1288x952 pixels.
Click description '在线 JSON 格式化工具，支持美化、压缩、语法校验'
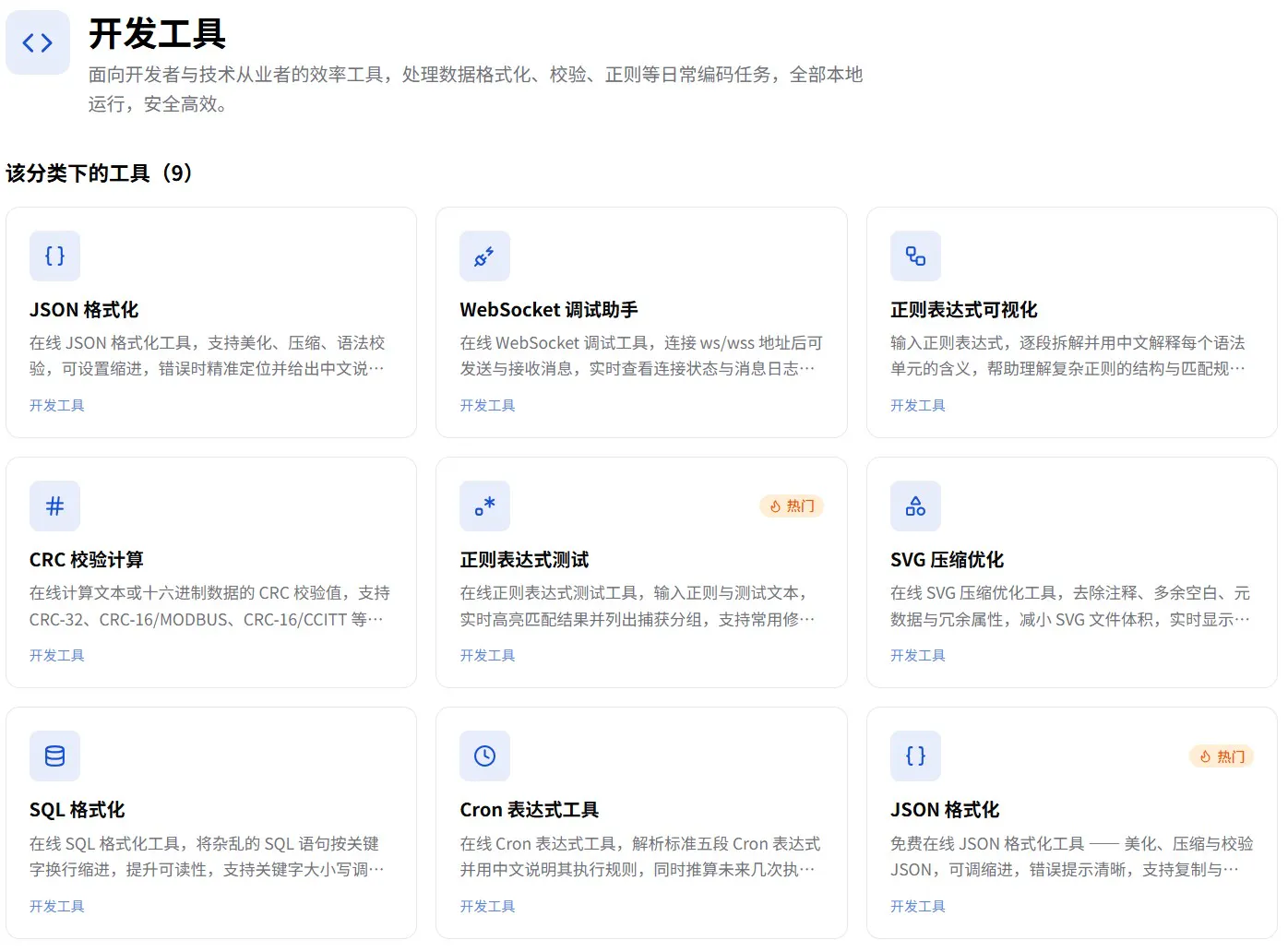(207, 355)
